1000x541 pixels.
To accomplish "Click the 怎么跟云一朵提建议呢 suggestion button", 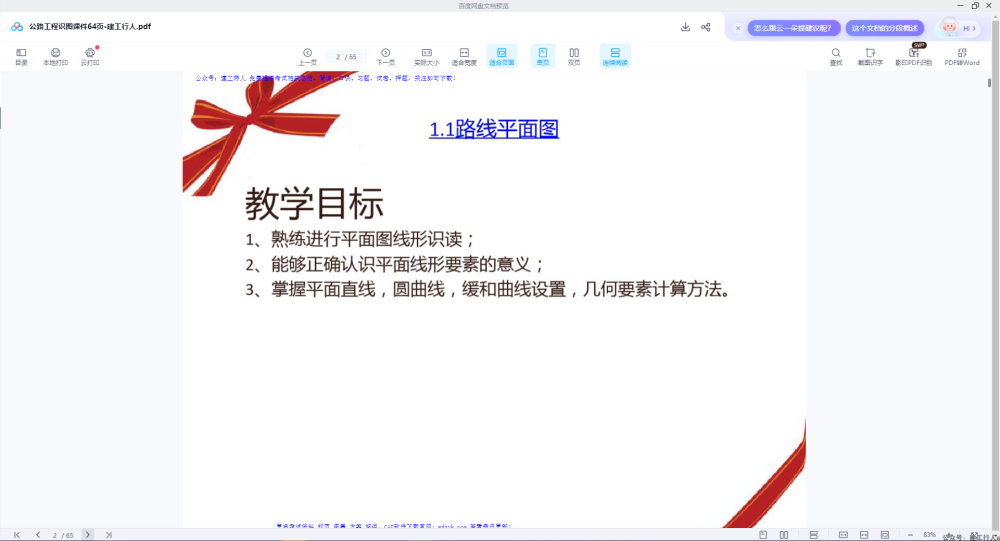I will pos(793,28).
